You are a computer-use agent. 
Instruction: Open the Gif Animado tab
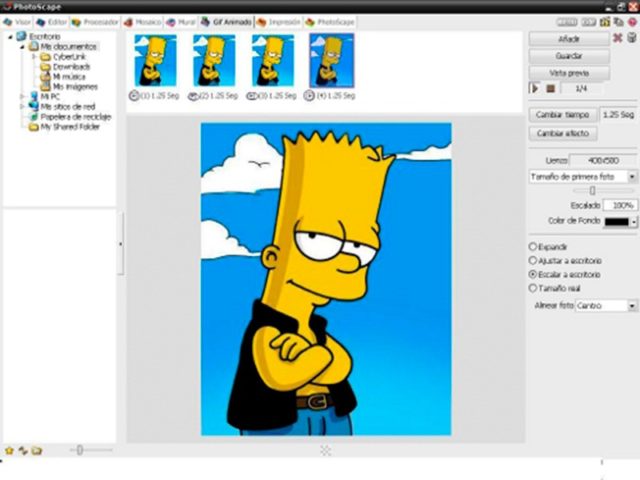pos(226,22)
